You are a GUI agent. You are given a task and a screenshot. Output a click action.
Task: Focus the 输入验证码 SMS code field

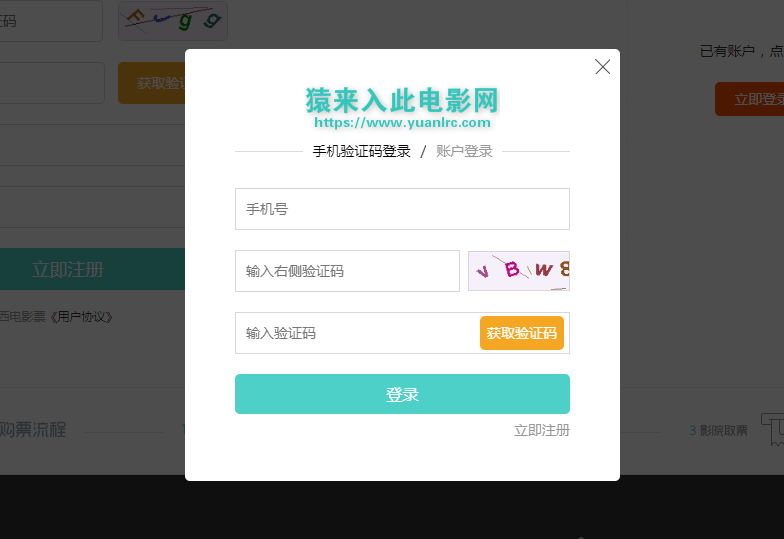click(357, 333)
